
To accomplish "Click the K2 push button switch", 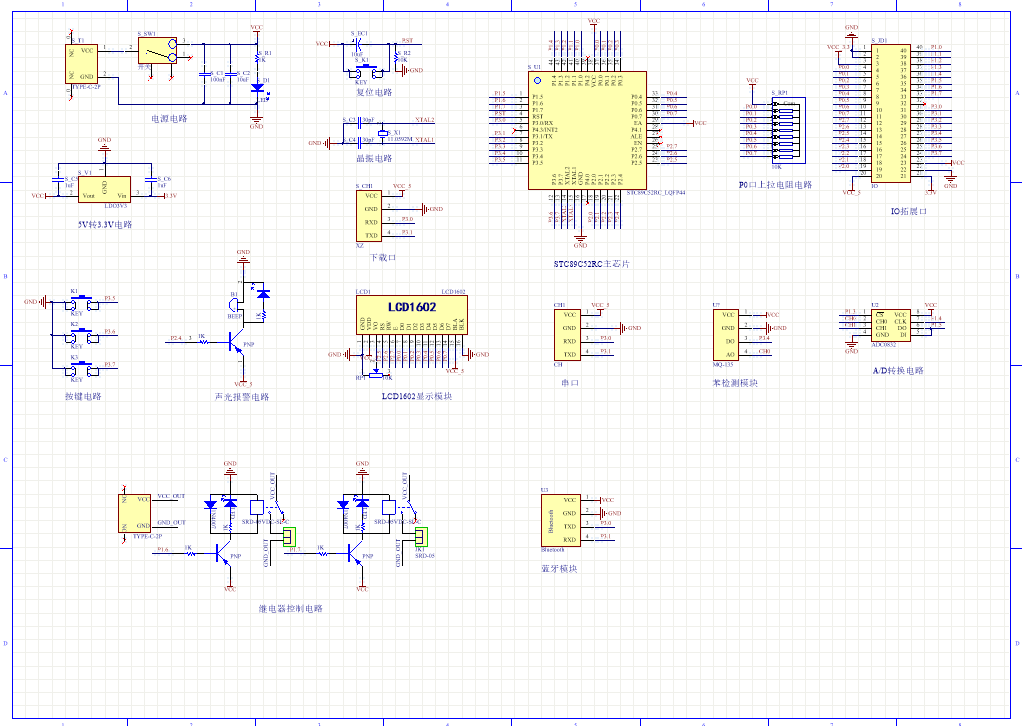I will tap(76, 335).
